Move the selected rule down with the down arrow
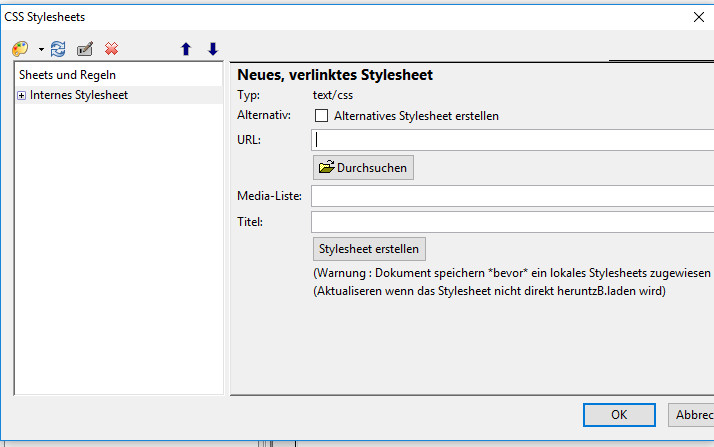This screenshot has width=714, height=447. (212, 49)
